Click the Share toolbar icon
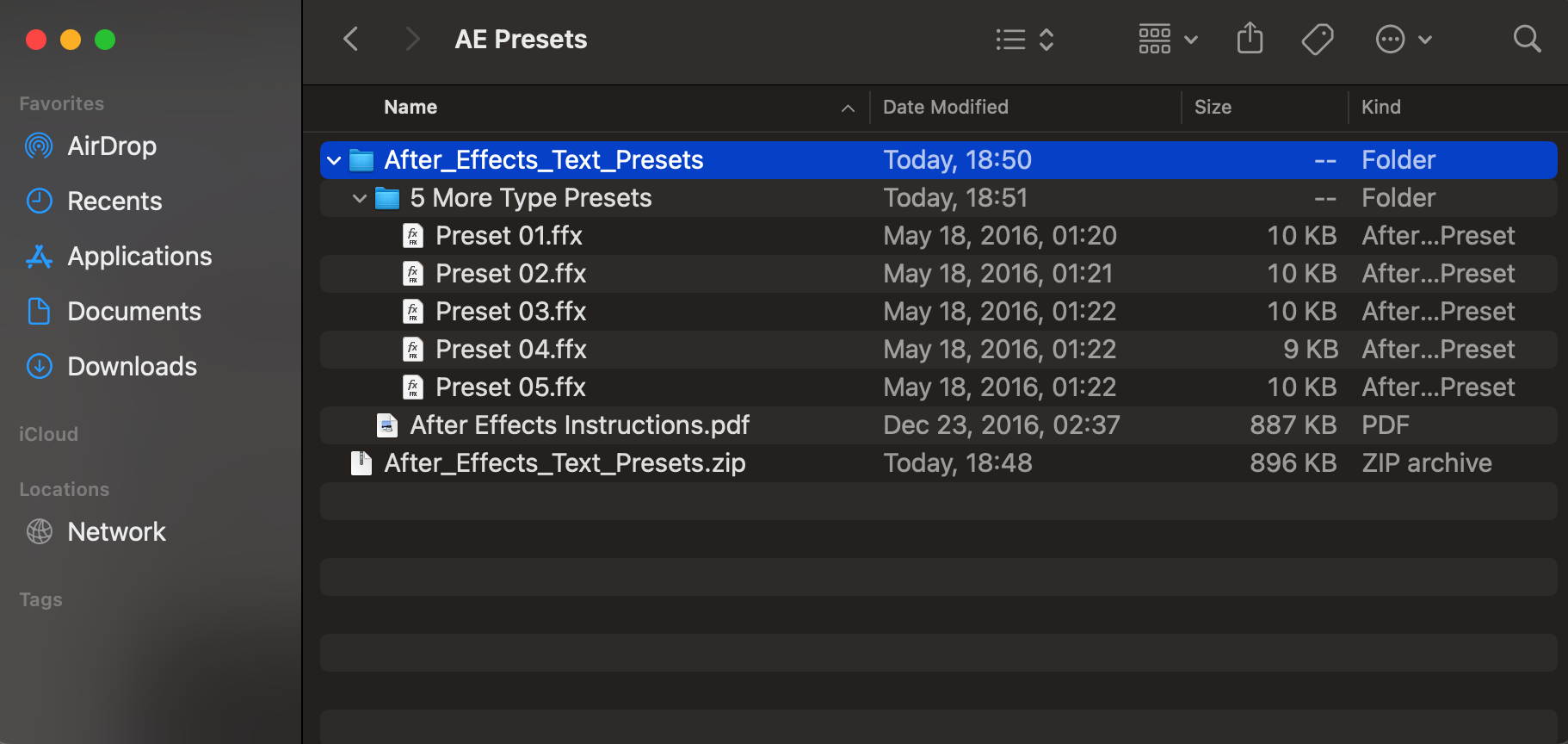The image size is (1568, 744). pos(1250,39)
